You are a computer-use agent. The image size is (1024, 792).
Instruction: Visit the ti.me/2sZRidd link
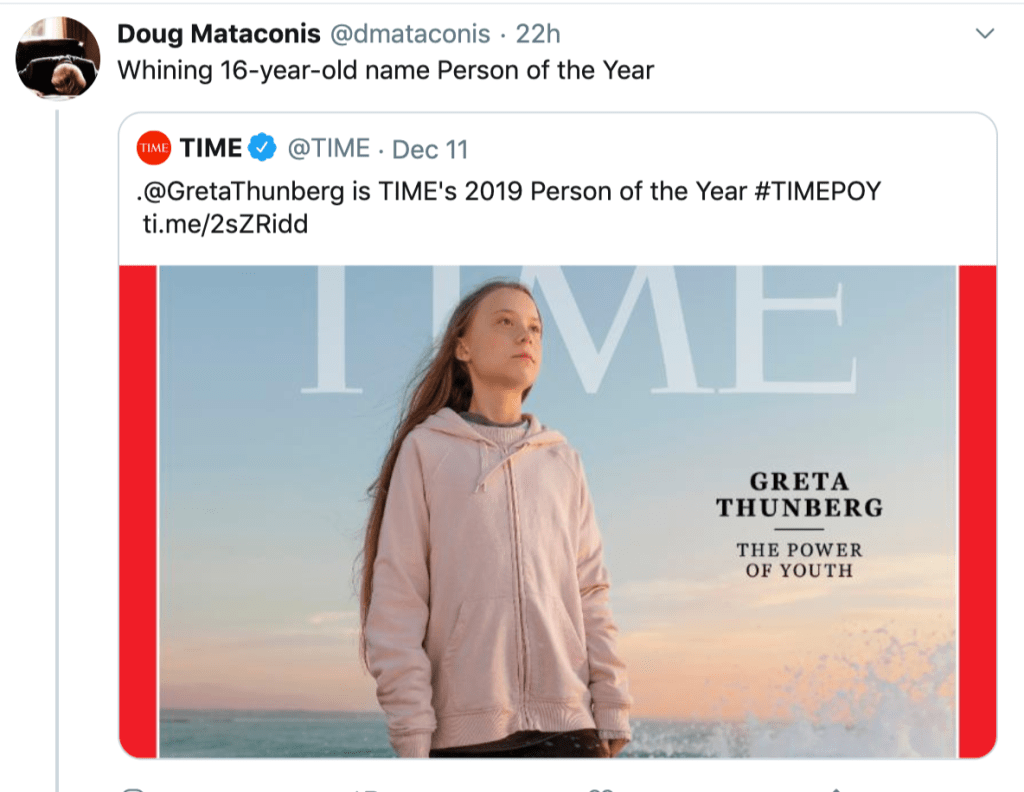pyautogui.click(x=226, y=224)
